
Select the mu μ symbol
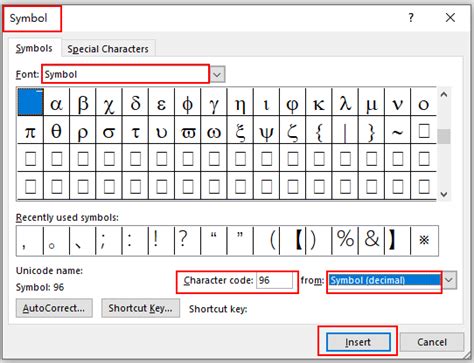371,102
